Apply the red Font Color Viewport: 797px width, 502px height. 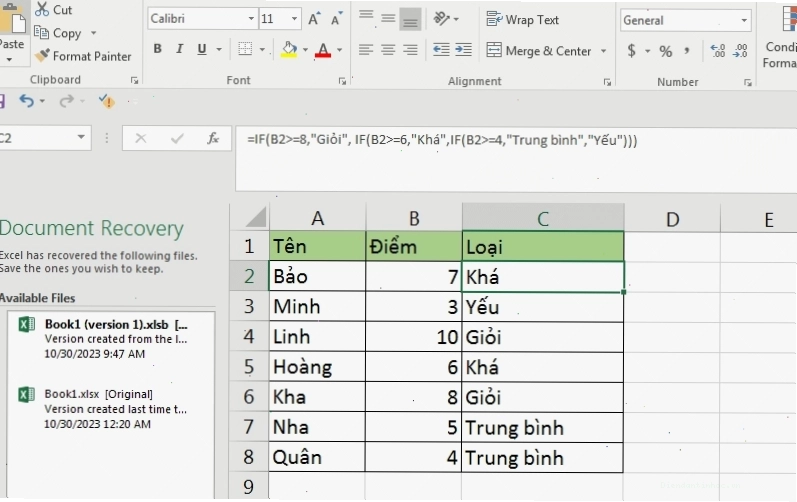(323, 49)
